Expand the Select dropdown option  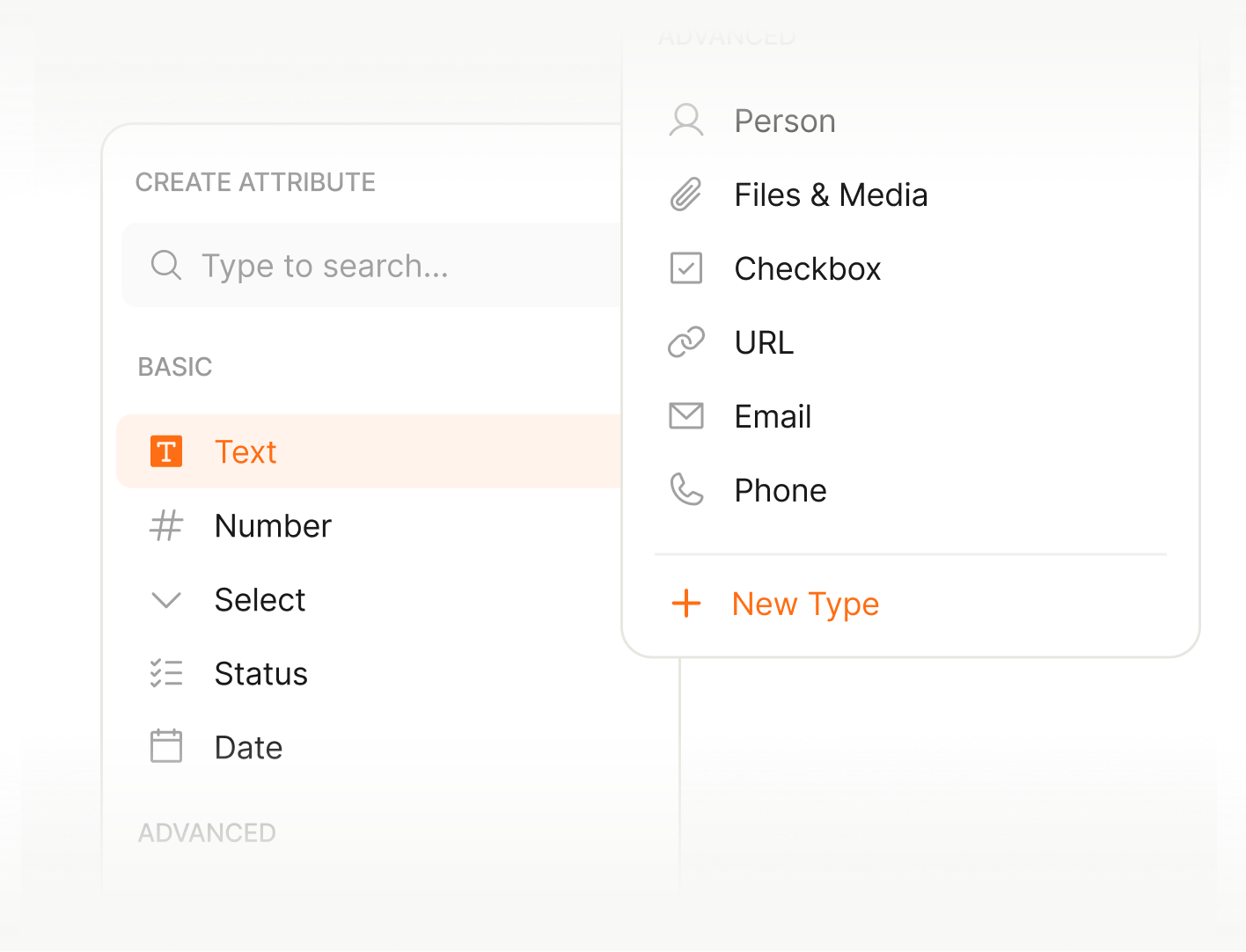click(260, 600)
